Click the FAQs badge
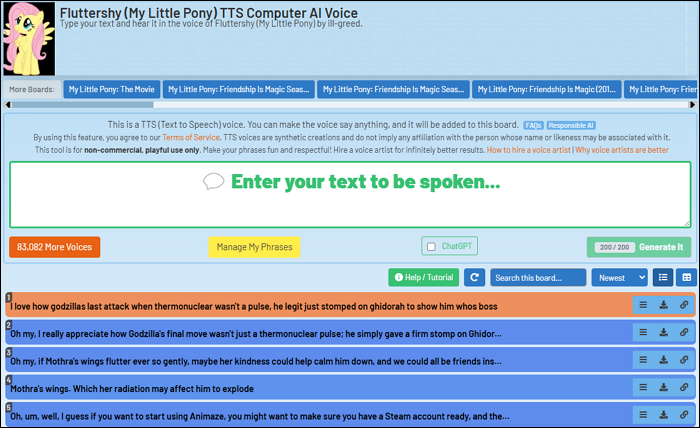 click(533, 125)
